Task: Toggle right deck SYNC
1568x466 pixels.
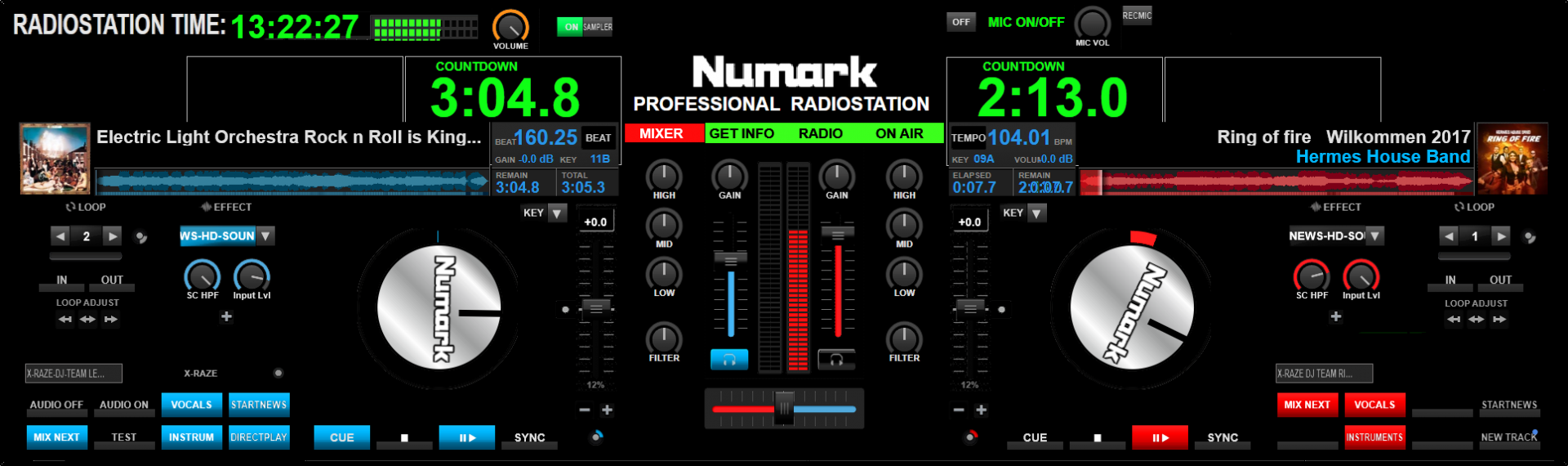Action: (x=1223, y=438)
